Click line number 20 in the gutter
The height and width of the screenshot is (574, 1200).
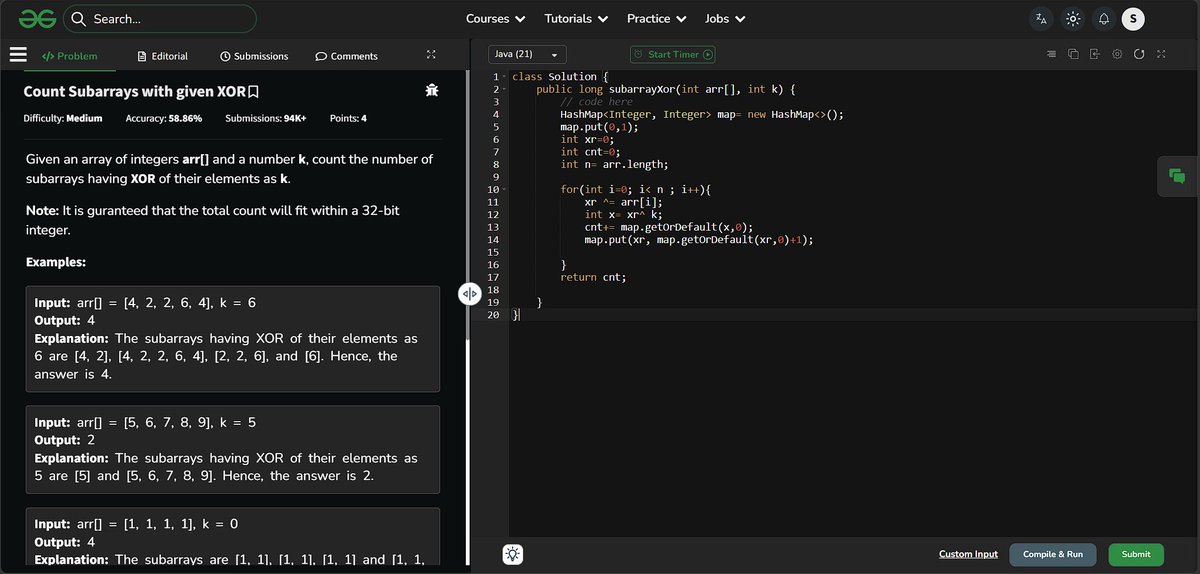point(492,315)
